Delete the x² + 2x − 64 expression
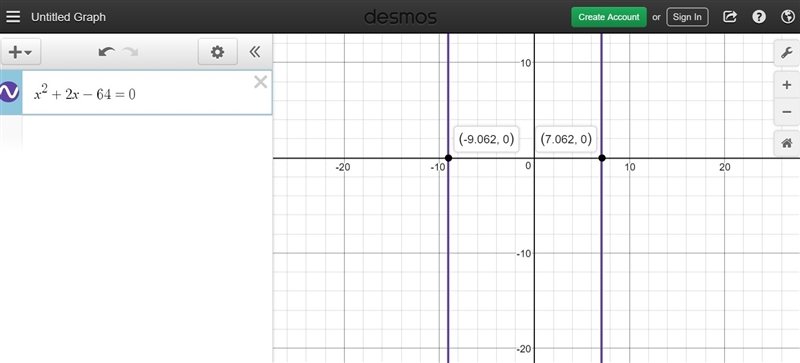The width and height of the screenshot is (800, 363). tap(261, 82)
